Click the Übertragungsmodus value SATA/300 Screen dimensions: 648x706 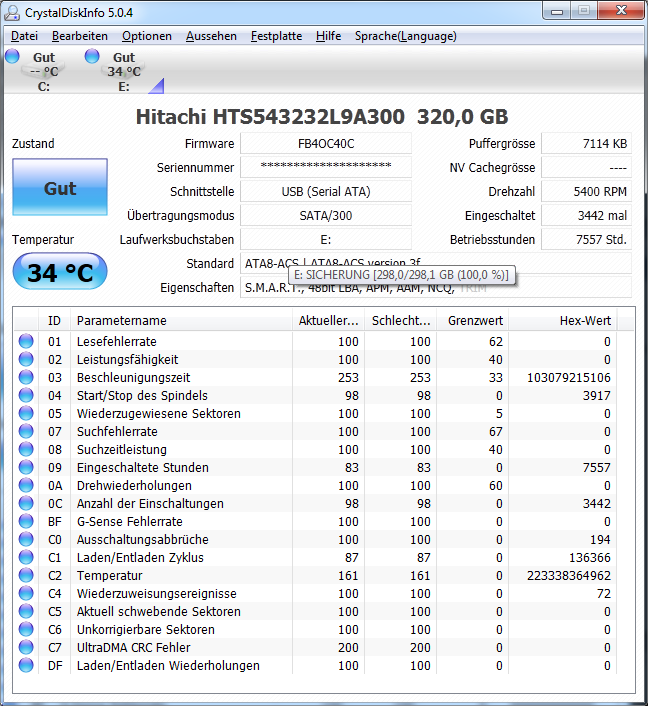click(x=326, y=216)
